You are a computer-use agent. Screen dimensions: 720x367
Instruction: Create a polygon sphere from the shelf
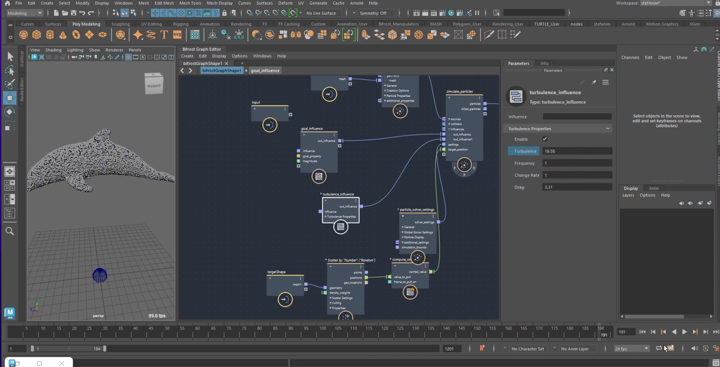(24, 34)
